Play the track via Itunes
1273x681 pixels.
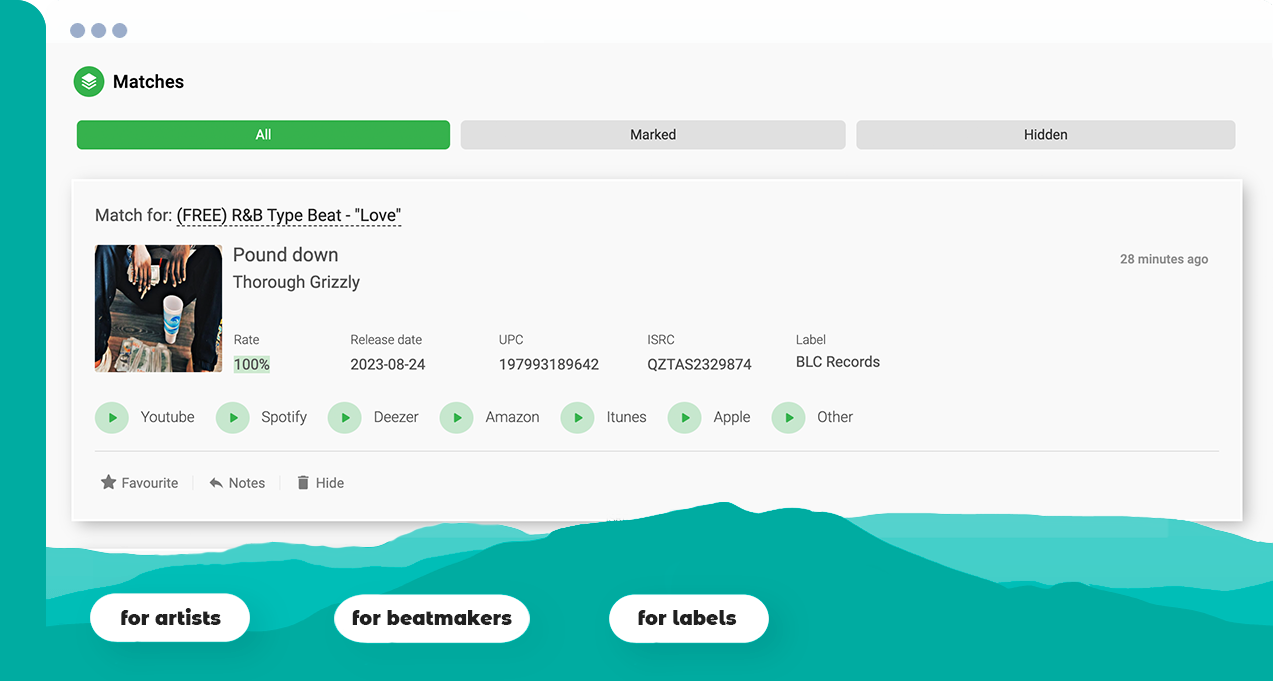coord(578,418)
